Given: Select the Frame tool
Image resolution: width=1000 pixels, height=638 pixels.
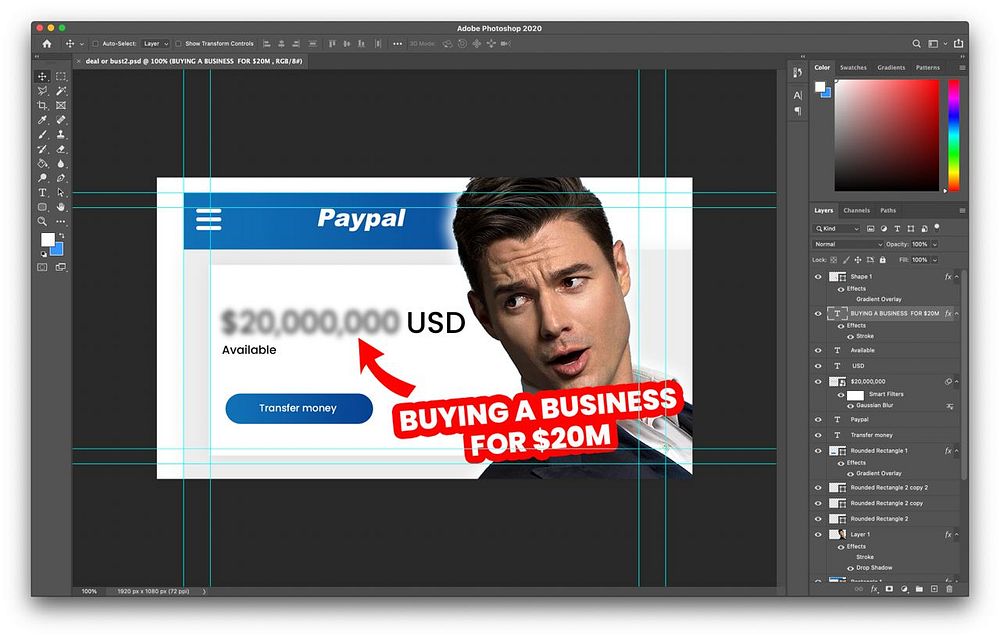Looking at the screenshot, I should pos(61,105).
